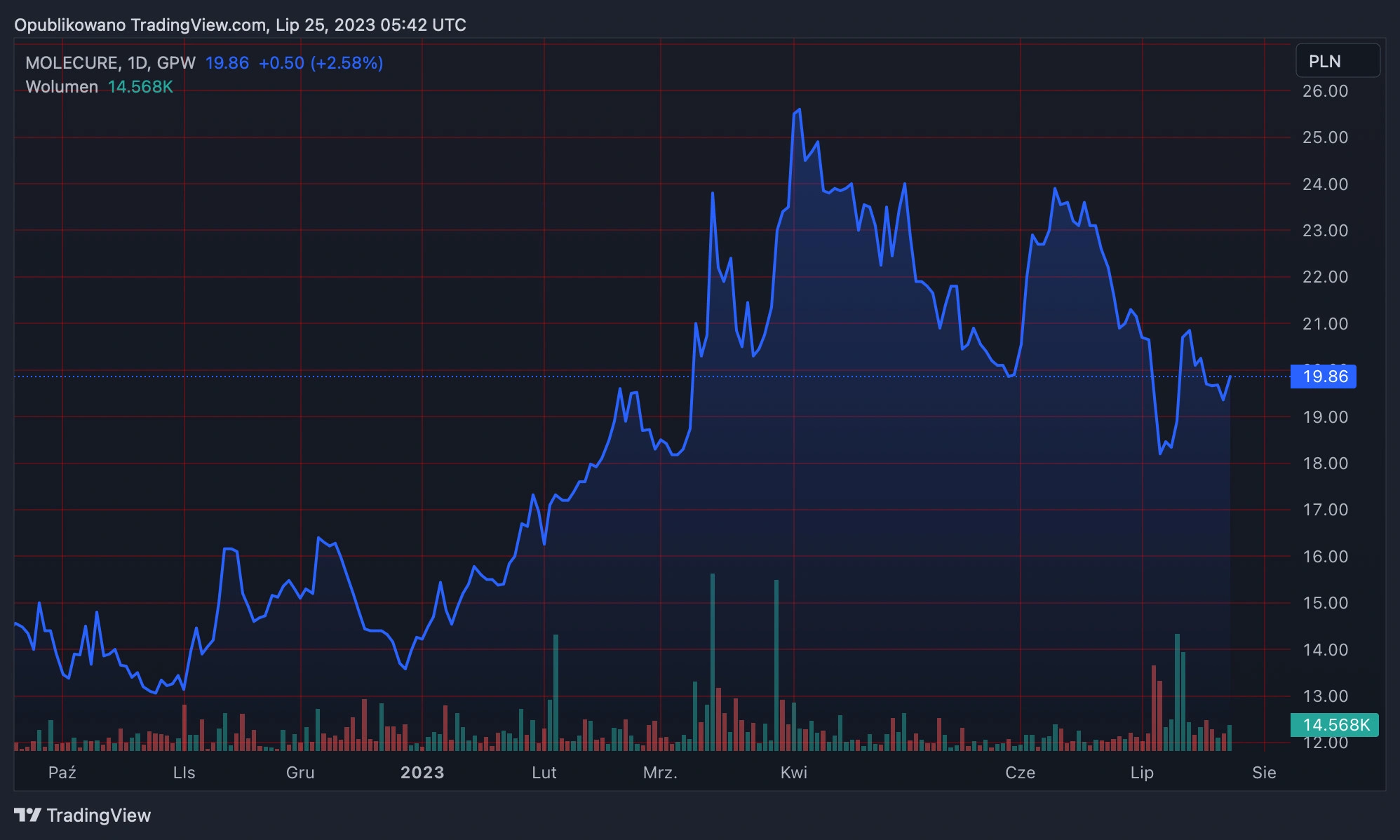Image resolution: width=1400 pixels, height=840 pixels.
Task: Click the 21.00 price axis label
Action: point(1325,324)
